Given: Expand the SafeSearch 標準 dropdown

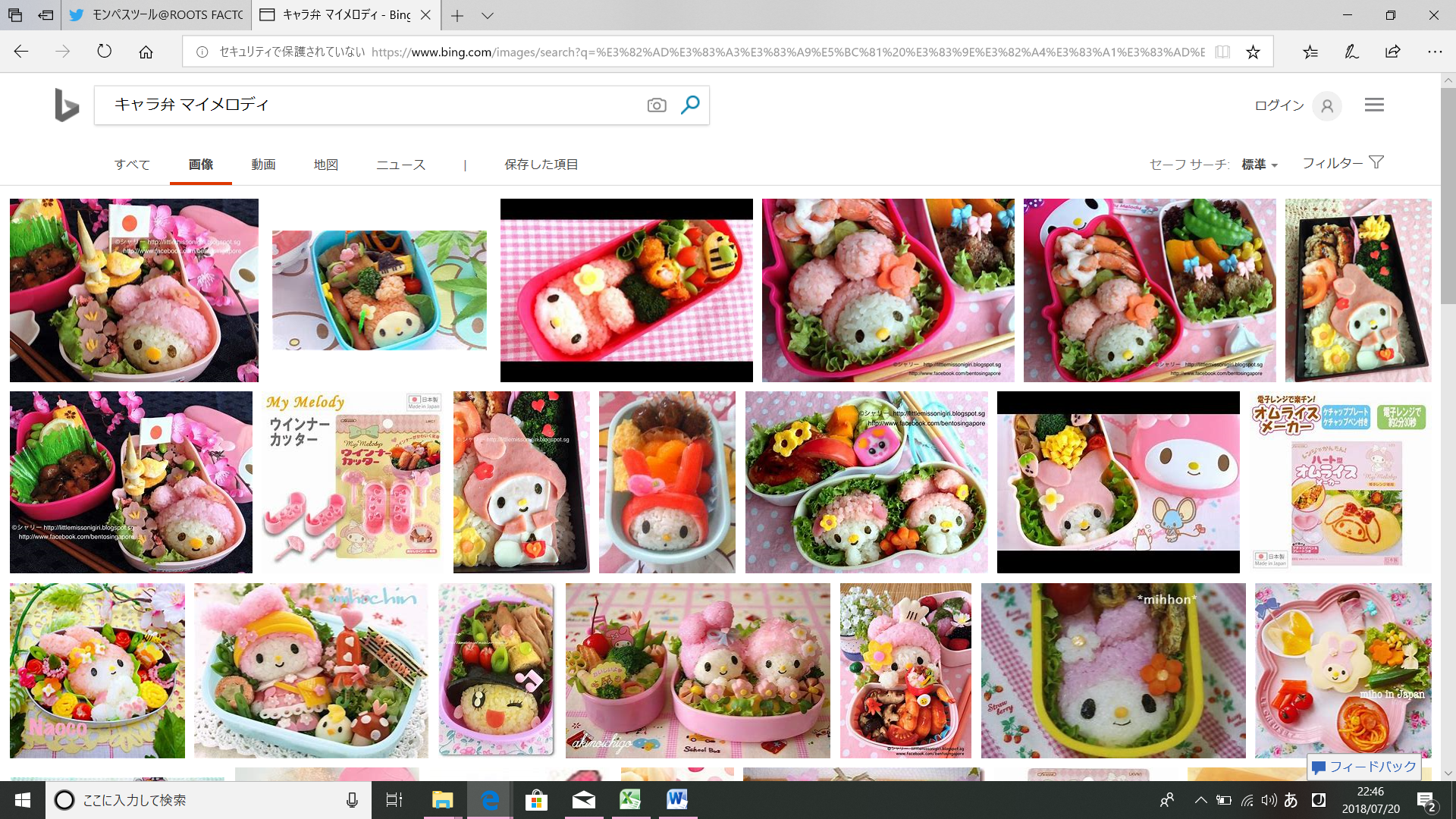Looking at the screenshot, I should 1260,165.
